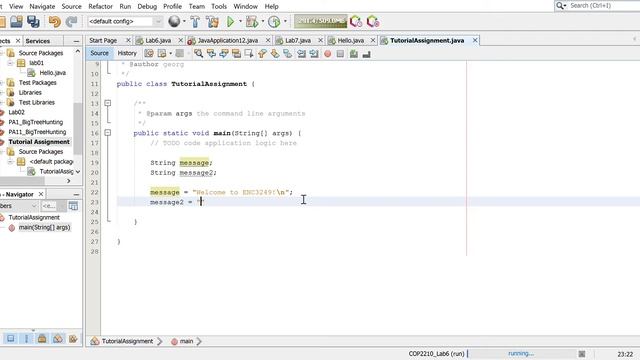640x360 pixels.
Task: Click the Clean and Build Project icon
Action: coord(212,22)
